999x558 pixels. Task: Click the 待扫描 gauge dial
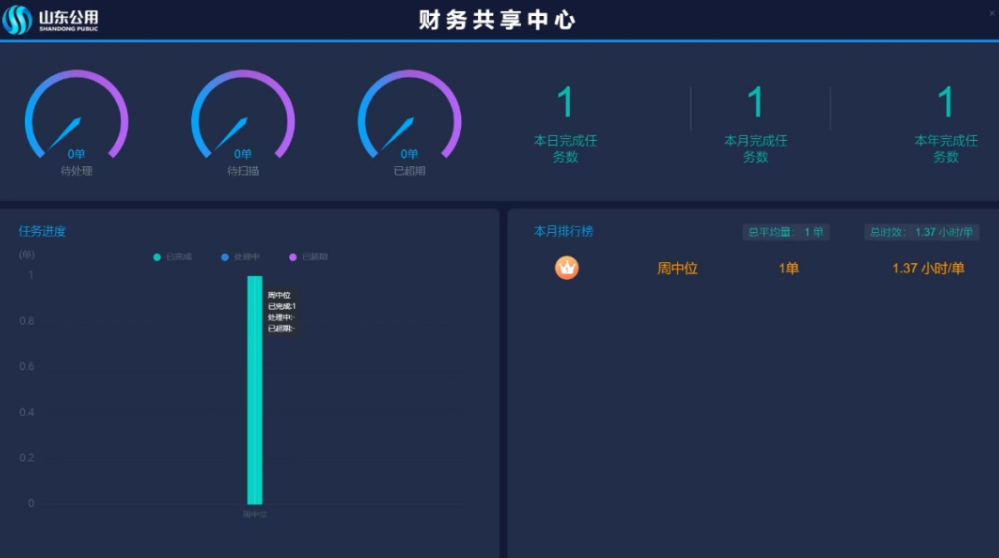243,120
